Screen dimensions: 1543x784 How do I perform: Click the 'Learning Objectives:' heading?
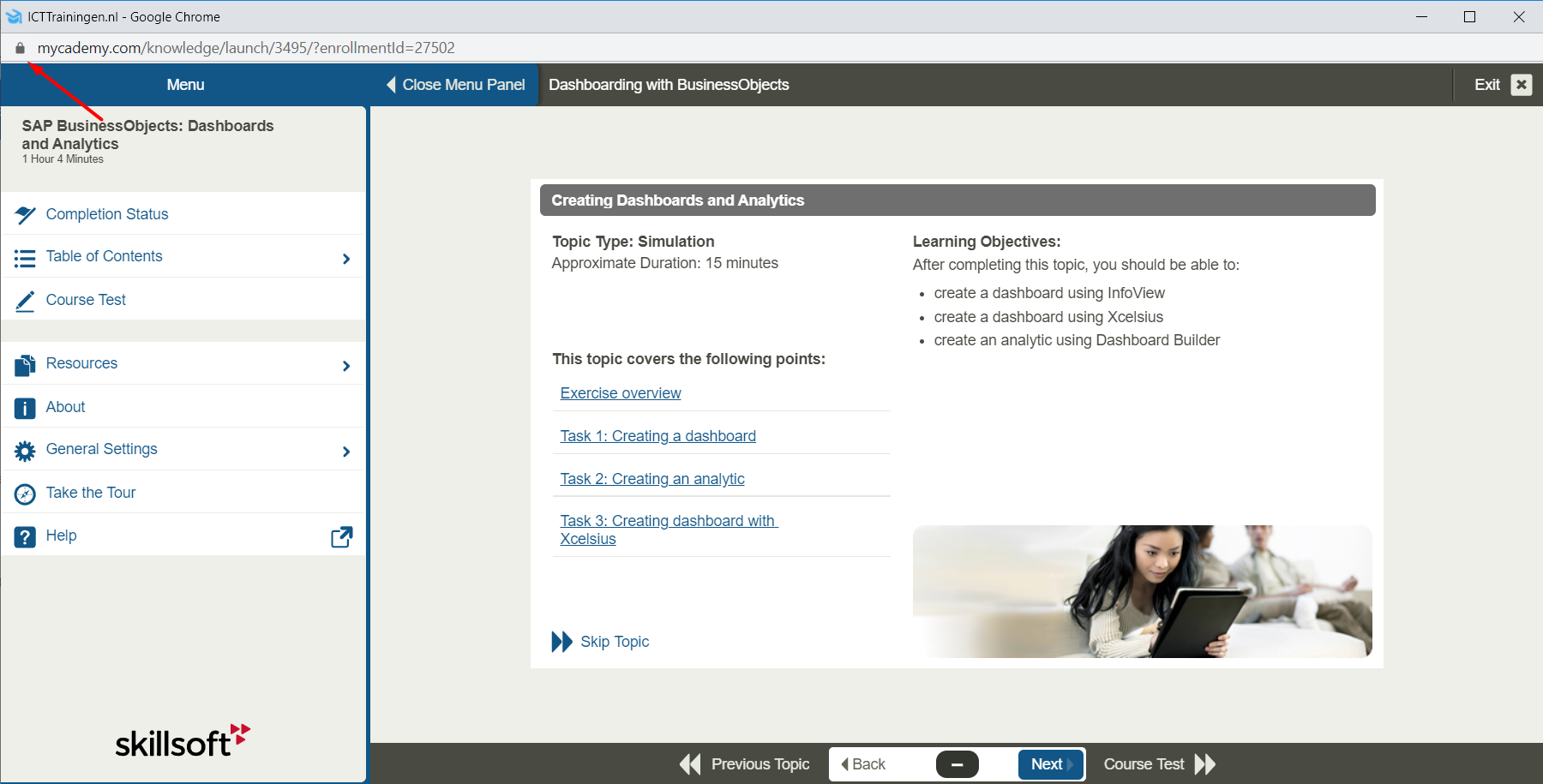point(987,242)
